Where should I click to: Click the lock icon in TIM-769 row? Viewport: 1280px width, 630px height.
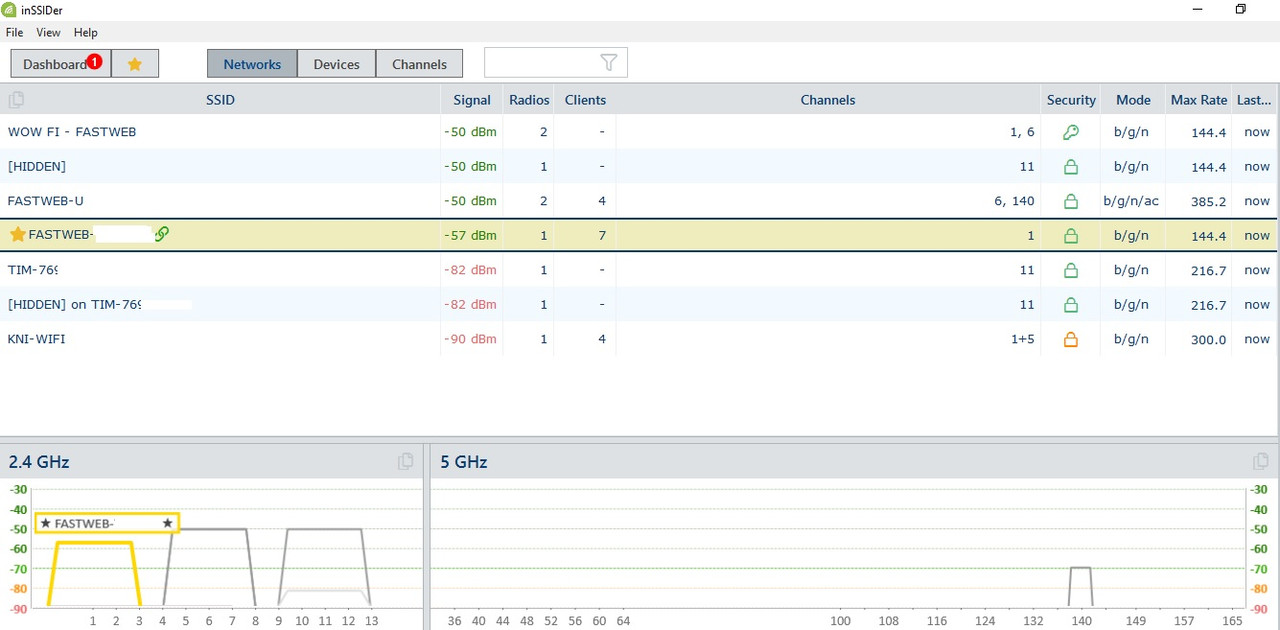click(x=1071, y=270)
